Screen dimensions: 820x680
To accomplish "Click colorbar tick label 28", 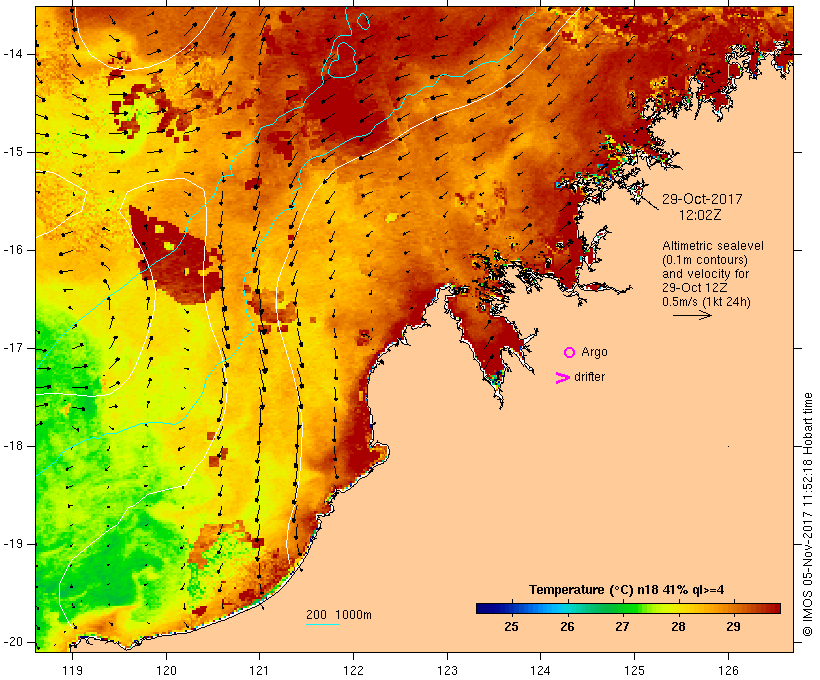I will (x=678, y=627).
